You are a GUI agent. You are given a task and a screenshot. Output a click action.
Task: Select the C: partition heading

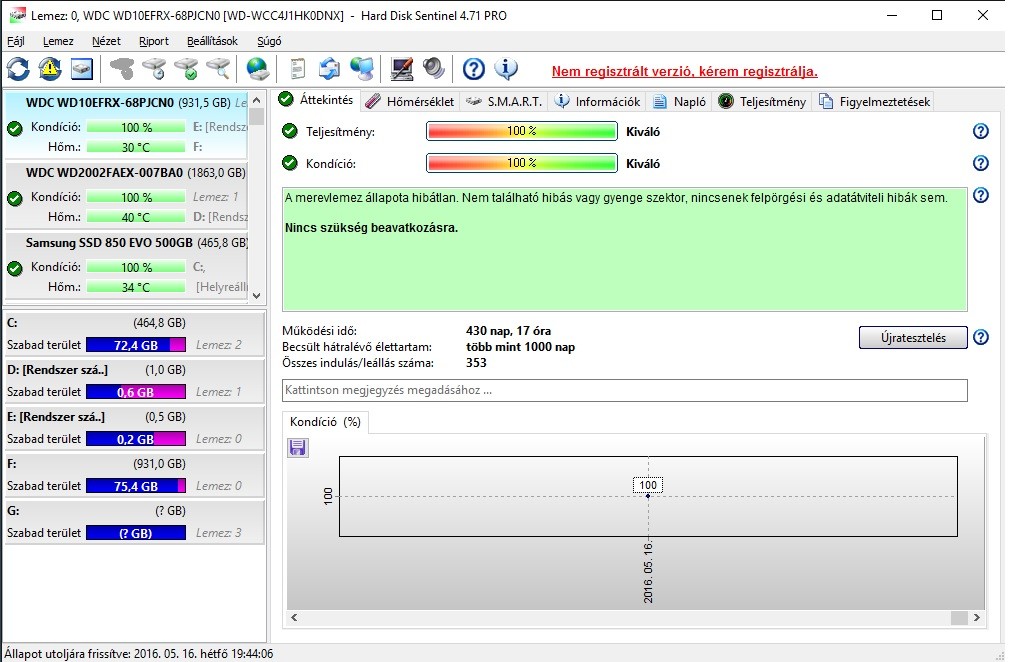[x=12, y=323]
